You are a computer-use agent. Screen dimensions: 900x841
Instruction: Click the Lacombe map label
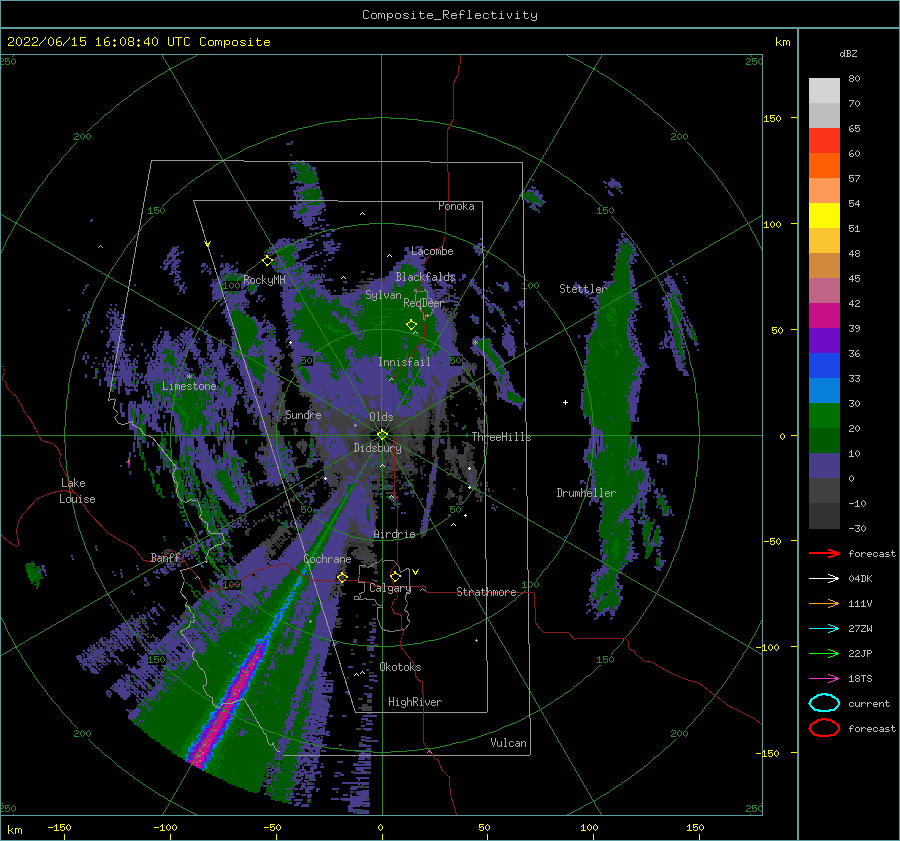tap(432, 251)
